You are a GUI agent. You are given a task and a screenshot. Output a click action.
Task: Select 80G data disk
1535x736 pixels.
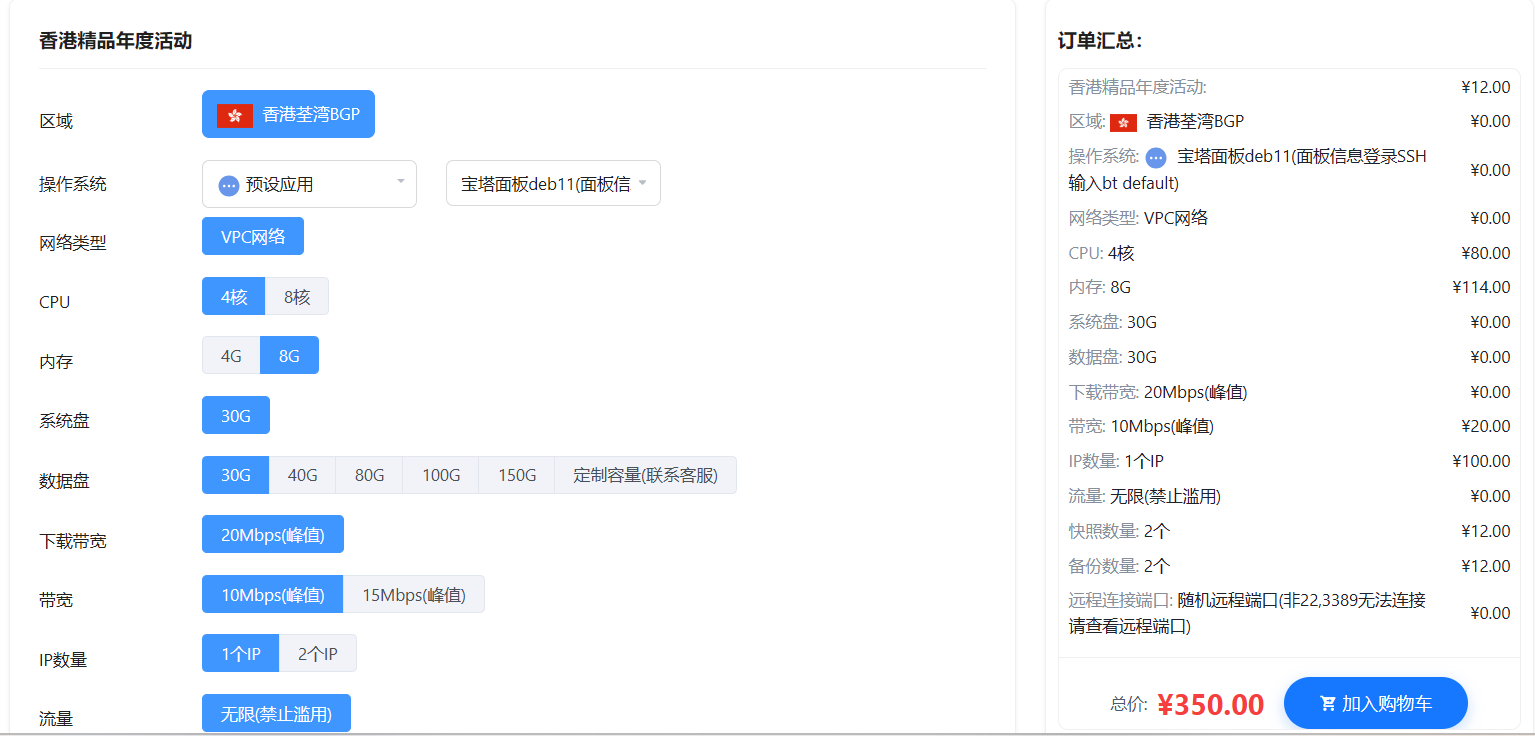coord(369,475)
